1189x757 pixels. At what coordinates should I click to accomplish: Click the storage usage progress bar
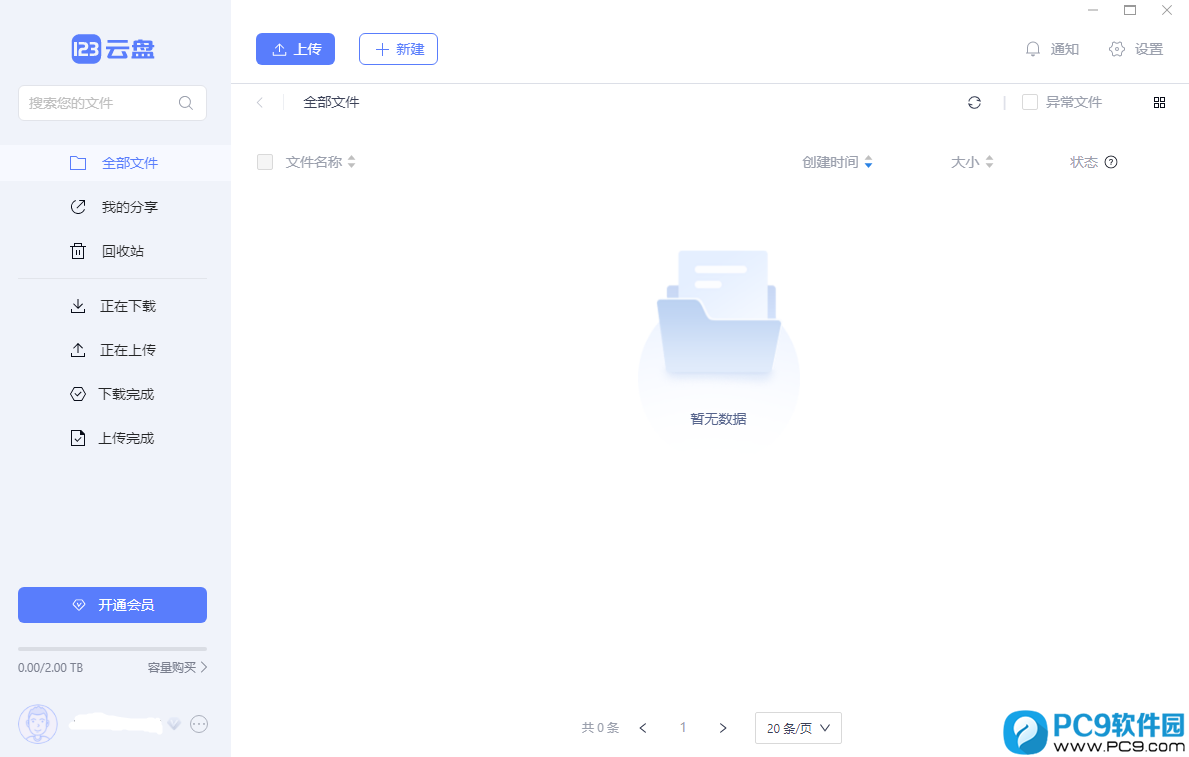click(x=112, y=649)
